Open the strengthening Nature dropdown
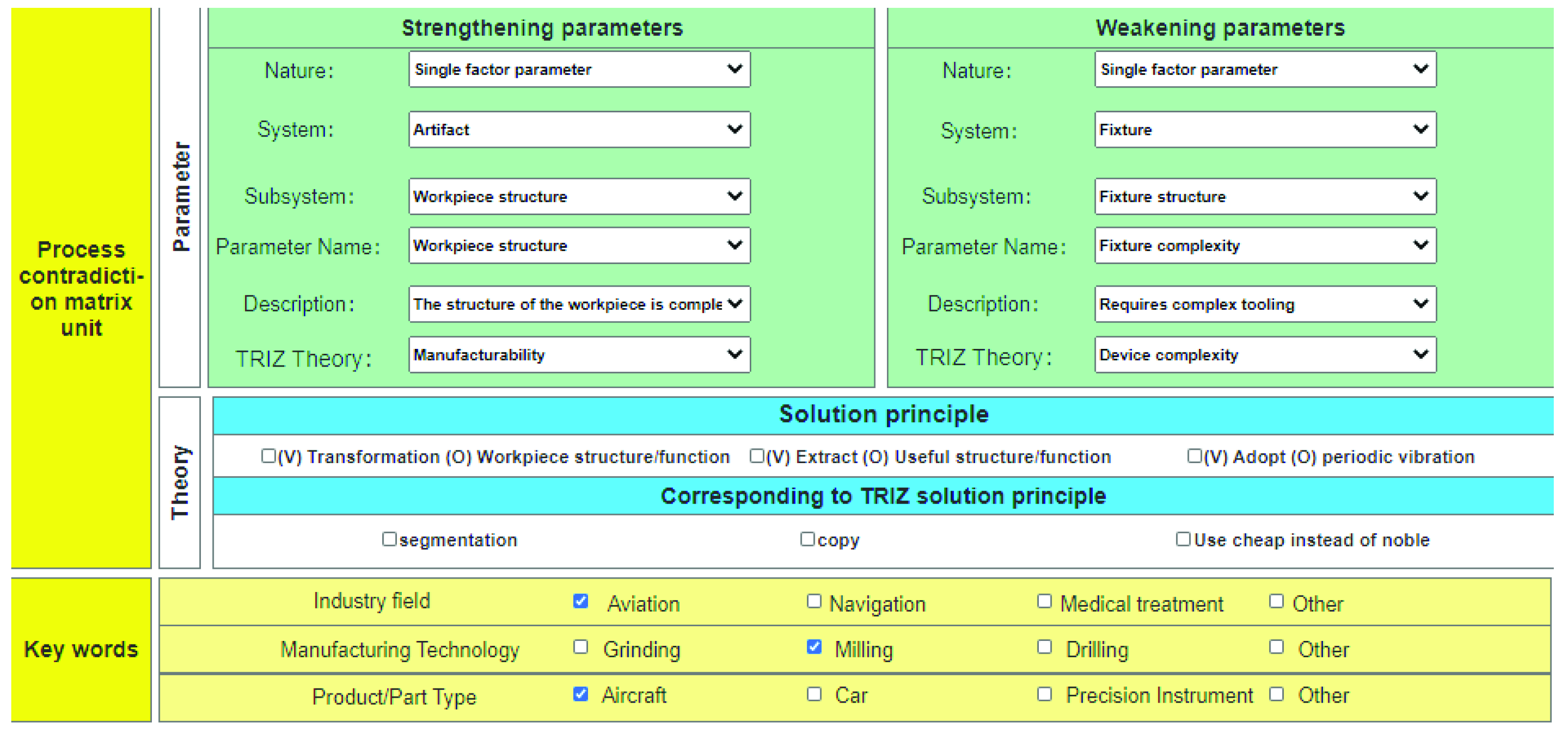1568x736 pixels. tap(579, 70)
